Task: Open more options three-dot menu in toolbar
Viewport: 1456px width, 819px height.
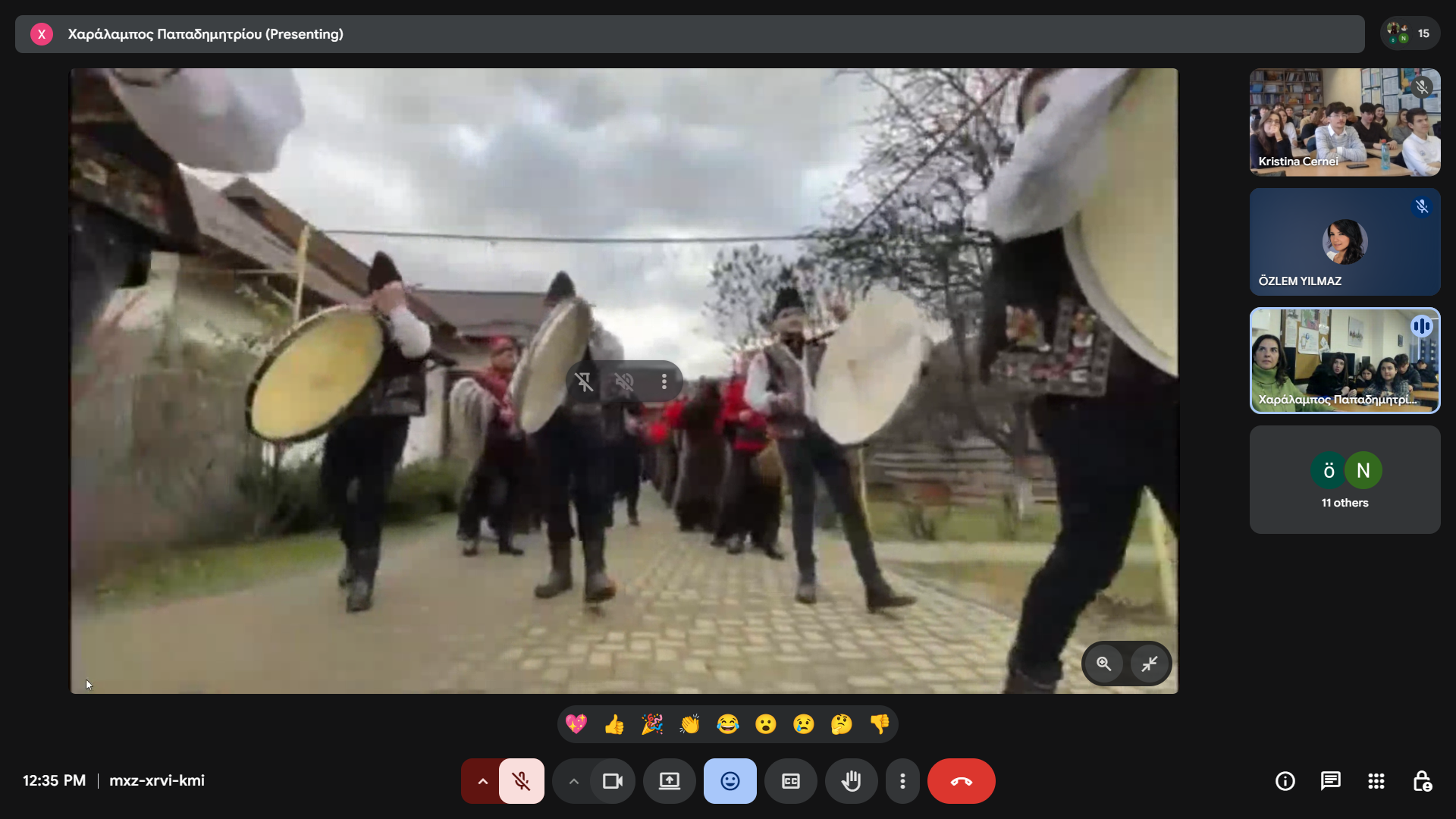Action: 902,781
